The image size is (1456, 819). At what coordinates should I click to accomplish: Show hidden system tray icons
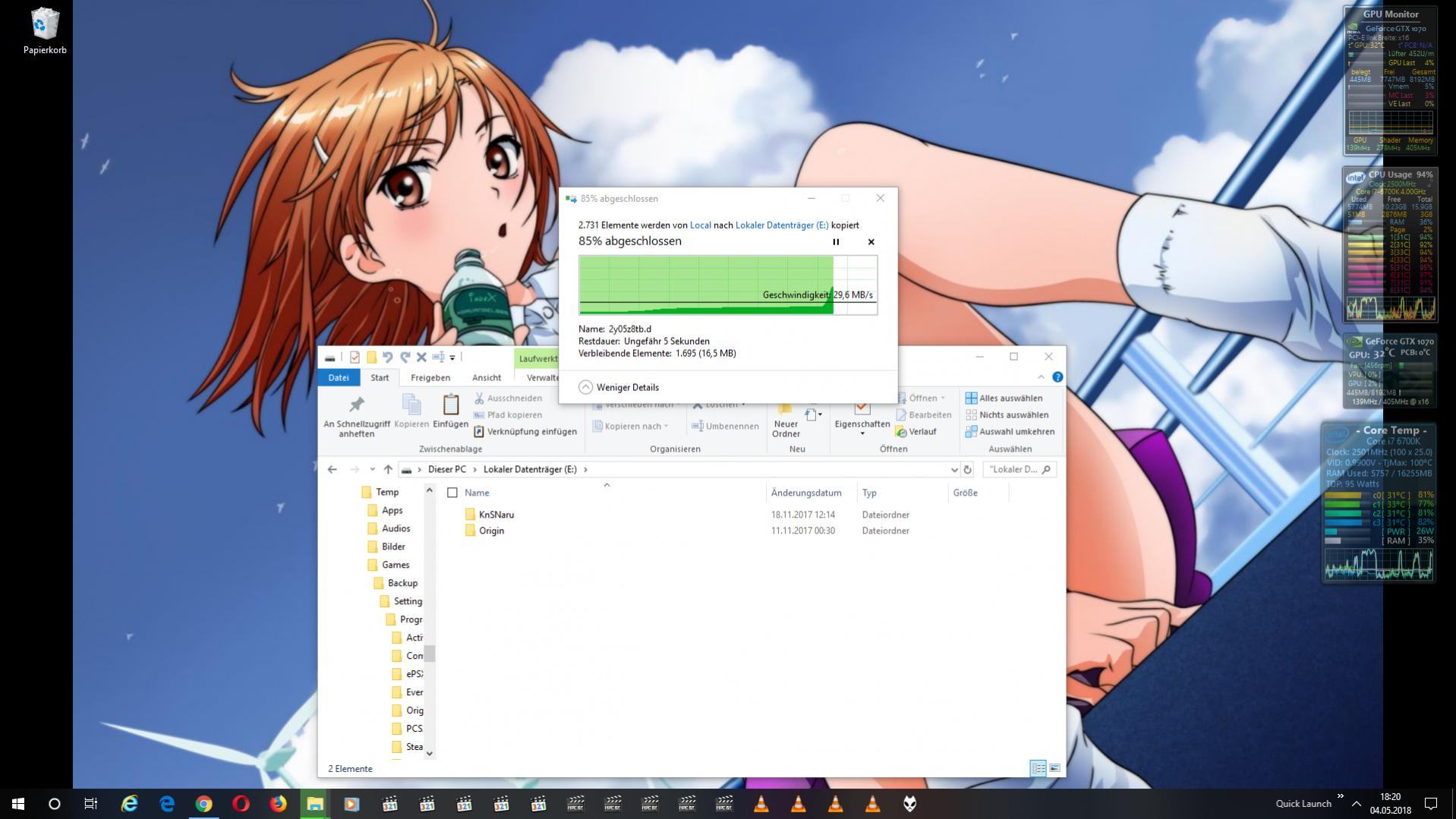pyautogui.click(x=1357, y=803)
